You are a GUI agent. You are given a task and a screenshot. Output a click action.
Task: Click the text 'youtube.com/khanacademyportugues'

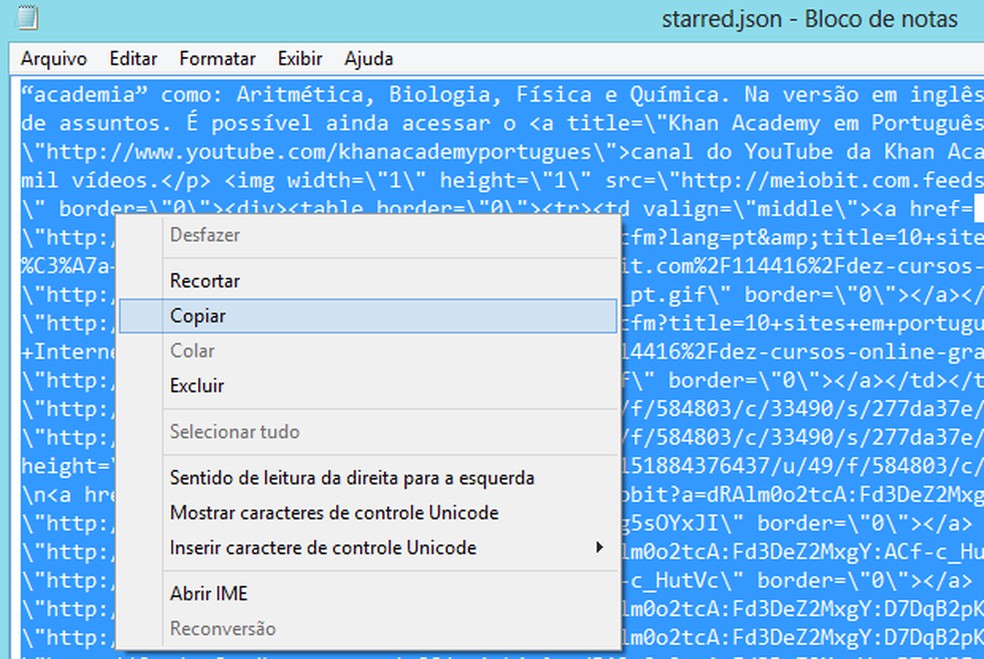388,152
